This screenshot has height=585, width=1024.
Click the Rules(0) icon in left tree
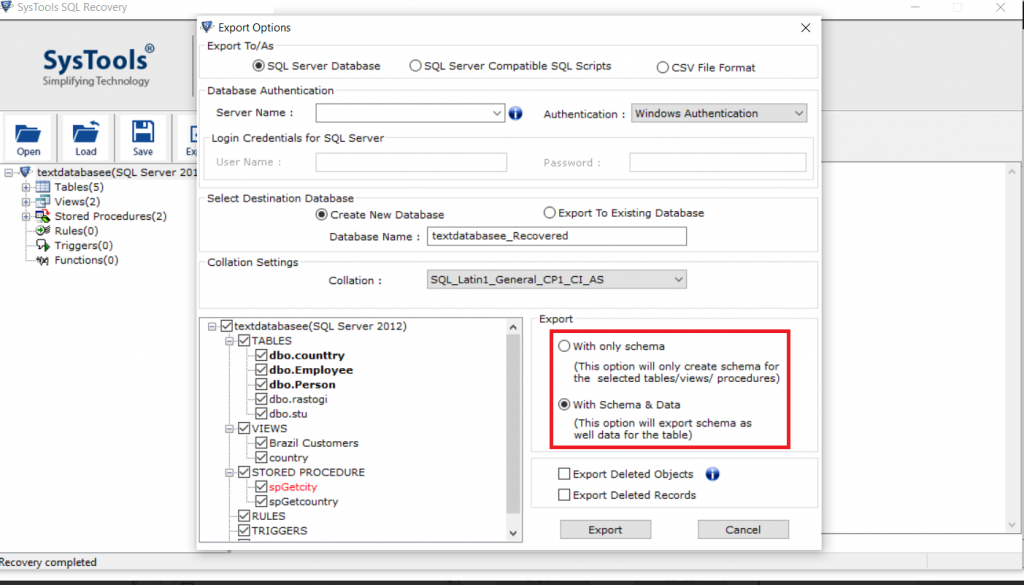tap(43, 230)
